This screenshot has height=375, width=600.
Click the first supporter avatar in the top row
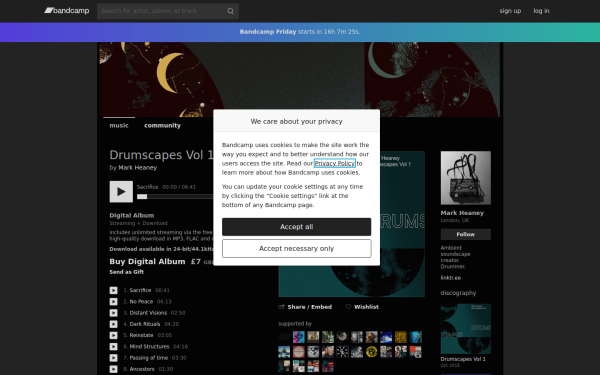tap(284, 337)
